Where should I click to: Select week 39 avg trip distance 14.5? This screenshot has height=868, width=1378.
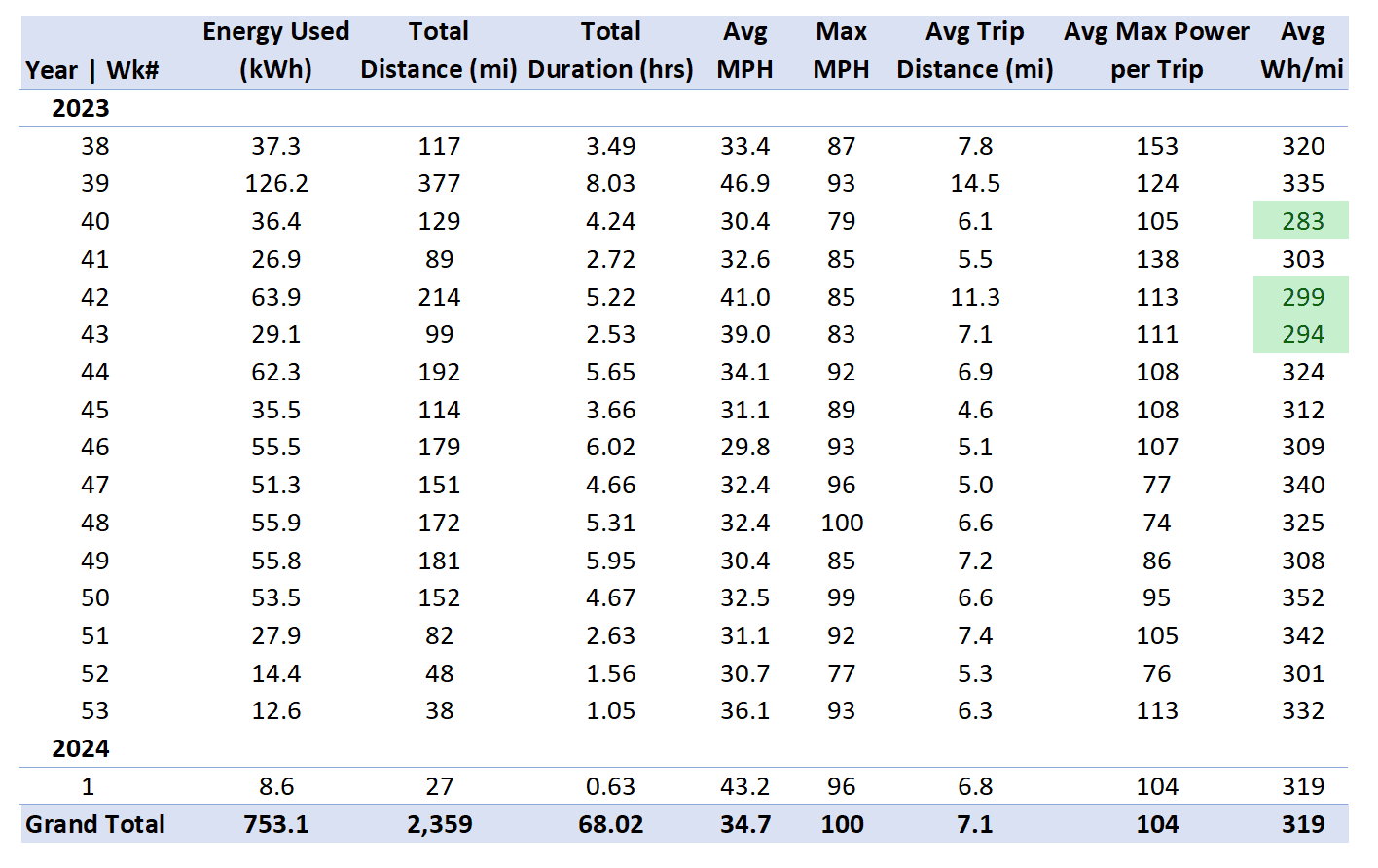(x=975, y=183)
